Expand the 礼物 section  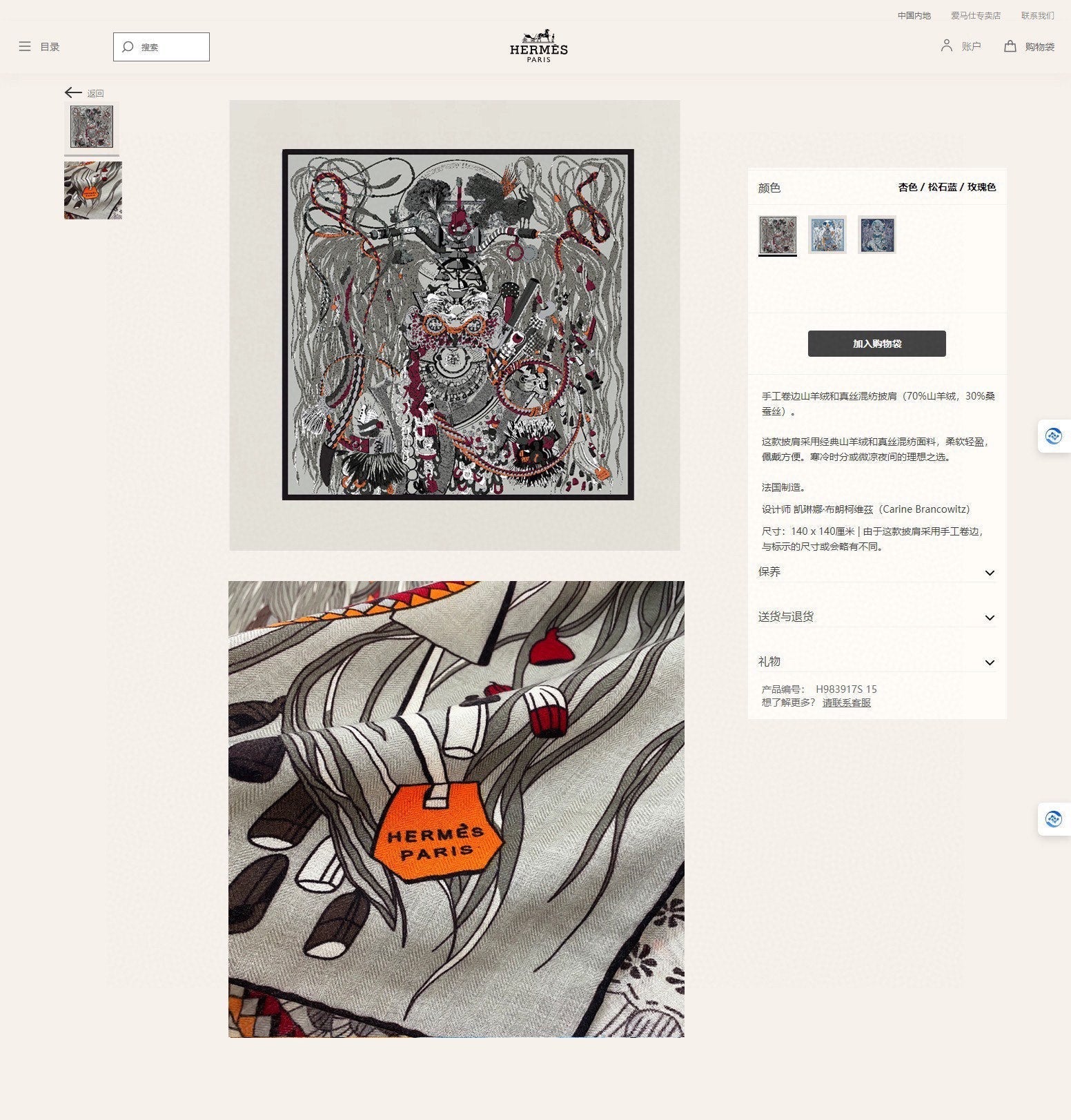[x=876, y=662]
